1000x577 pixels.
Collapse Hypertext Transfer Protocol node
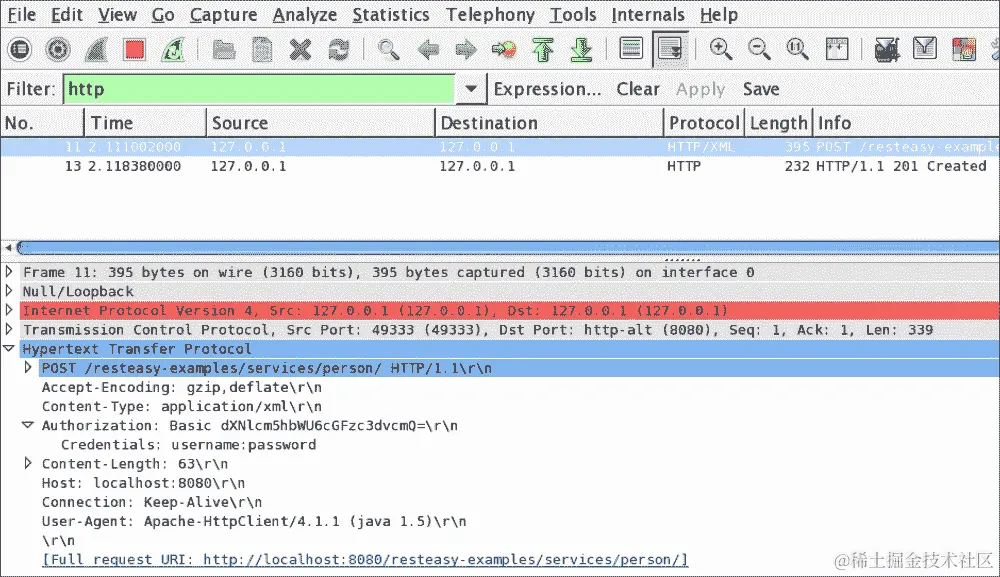tap(9, 348)
